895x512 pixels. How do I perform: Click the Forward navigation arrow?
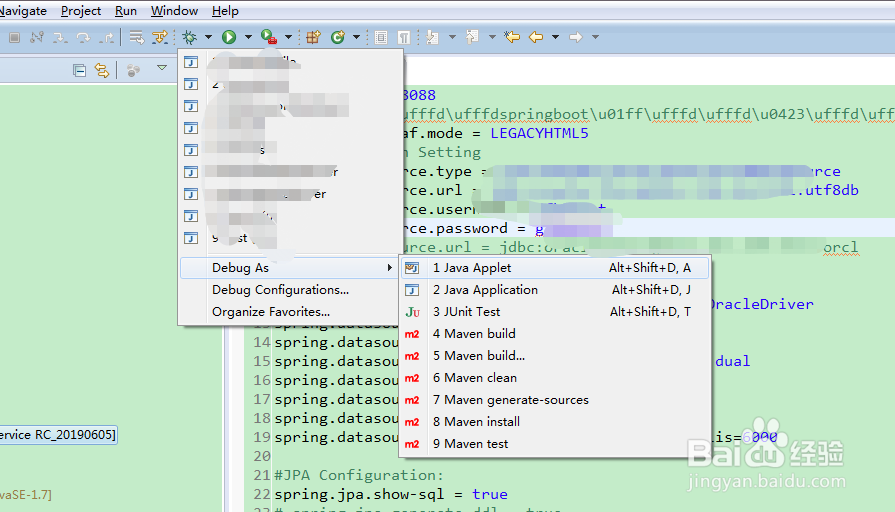coord(575,37)
